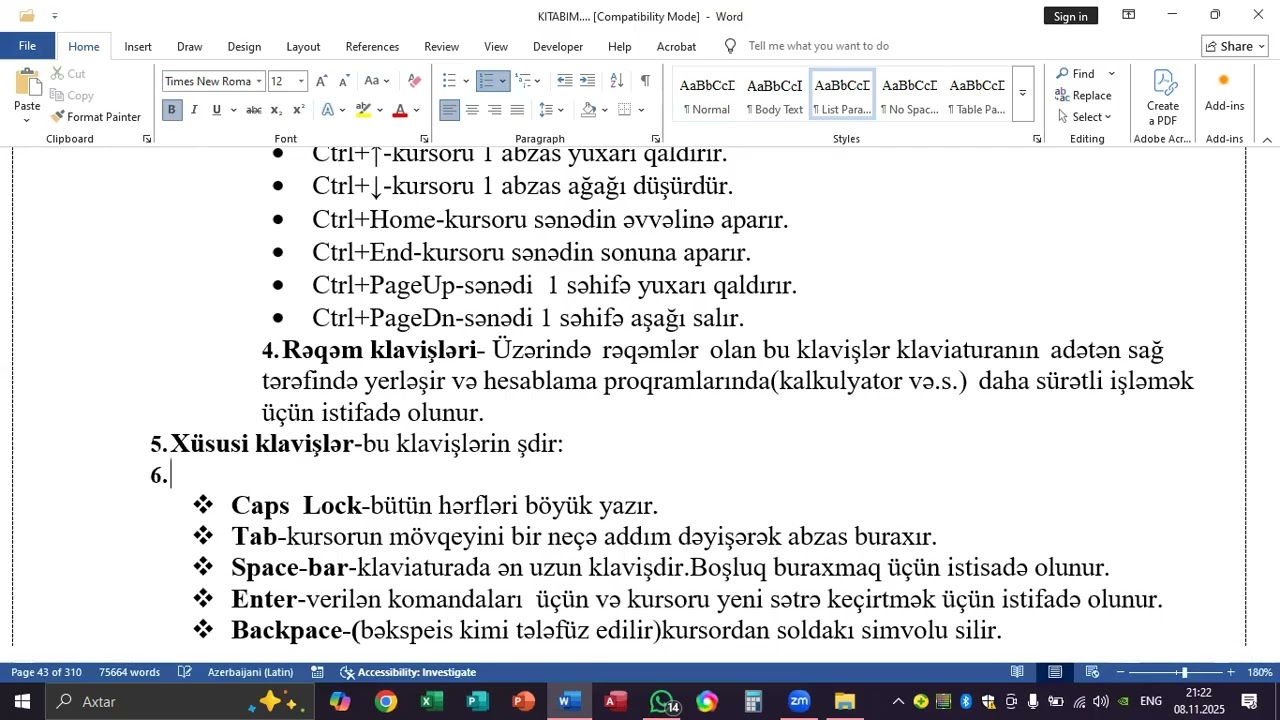Align text right icon
The image size is (1280, 720).
point(494,110)
